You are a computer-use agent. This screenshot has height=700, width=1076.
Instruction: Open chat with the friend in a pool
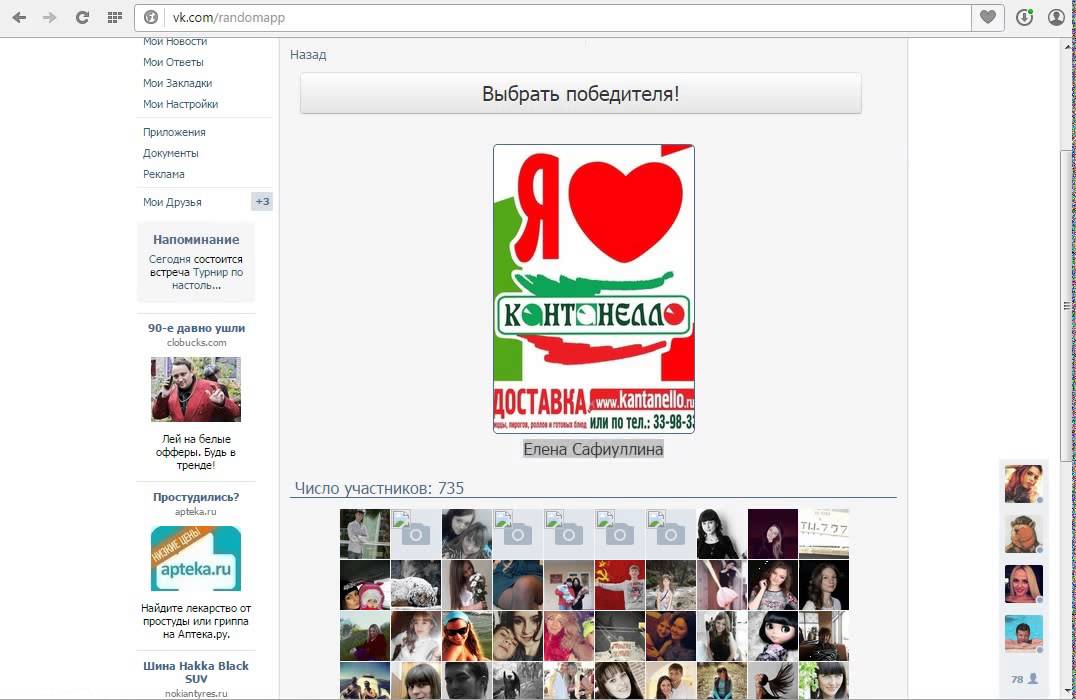point(1023,633)
